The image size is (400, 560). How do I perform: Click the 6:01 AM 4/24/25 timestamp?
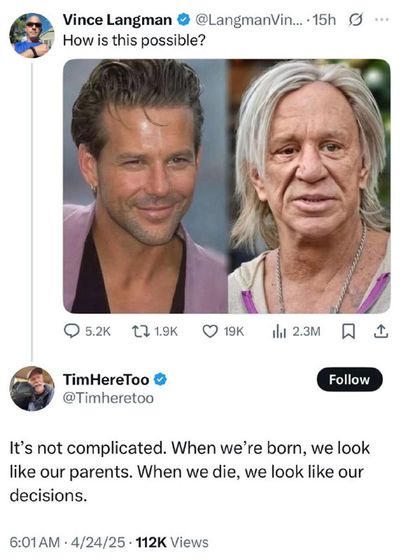click(68, 542)
